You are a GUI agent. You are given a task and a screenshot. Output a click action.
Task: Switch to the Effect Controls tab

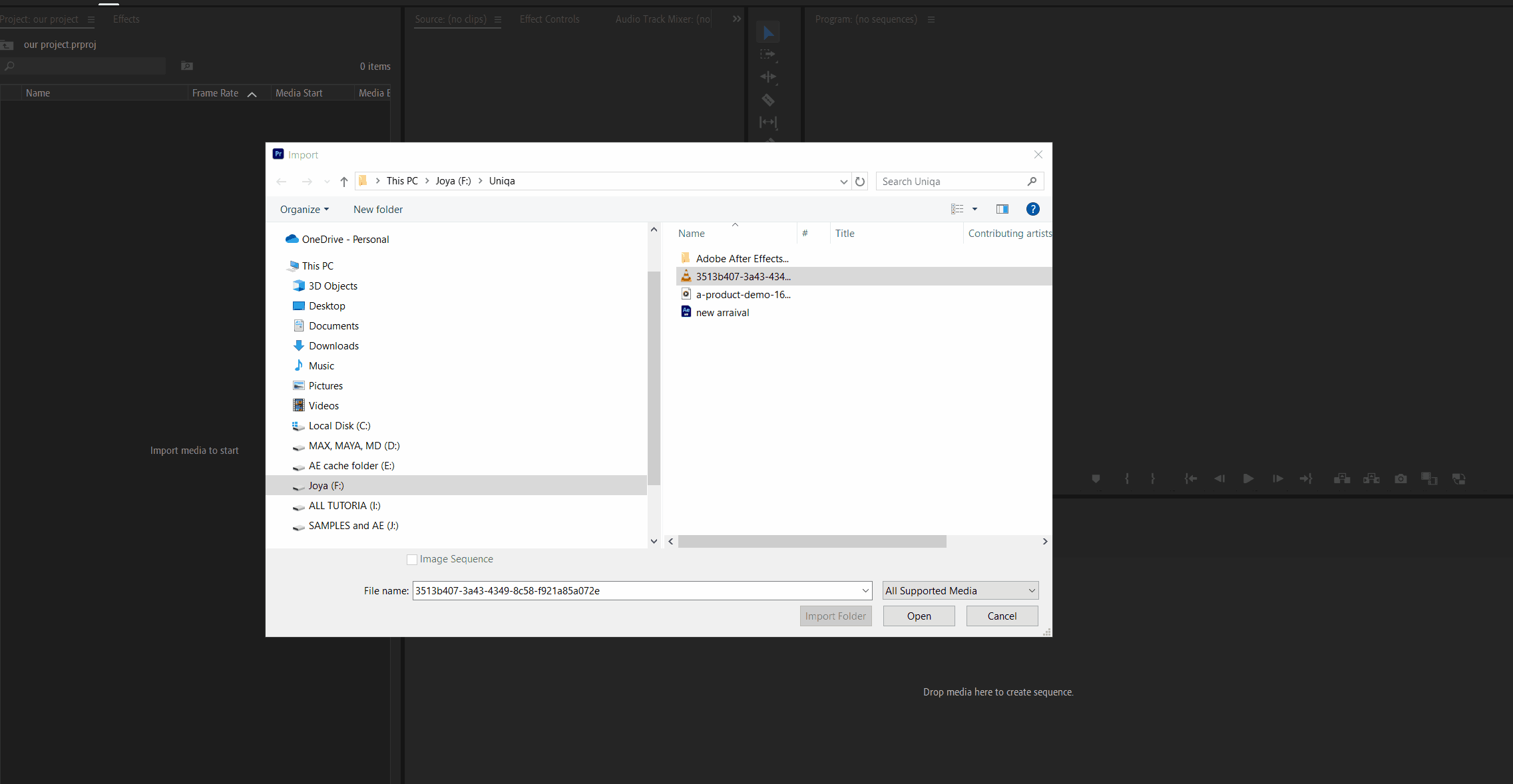pos(549,19)
